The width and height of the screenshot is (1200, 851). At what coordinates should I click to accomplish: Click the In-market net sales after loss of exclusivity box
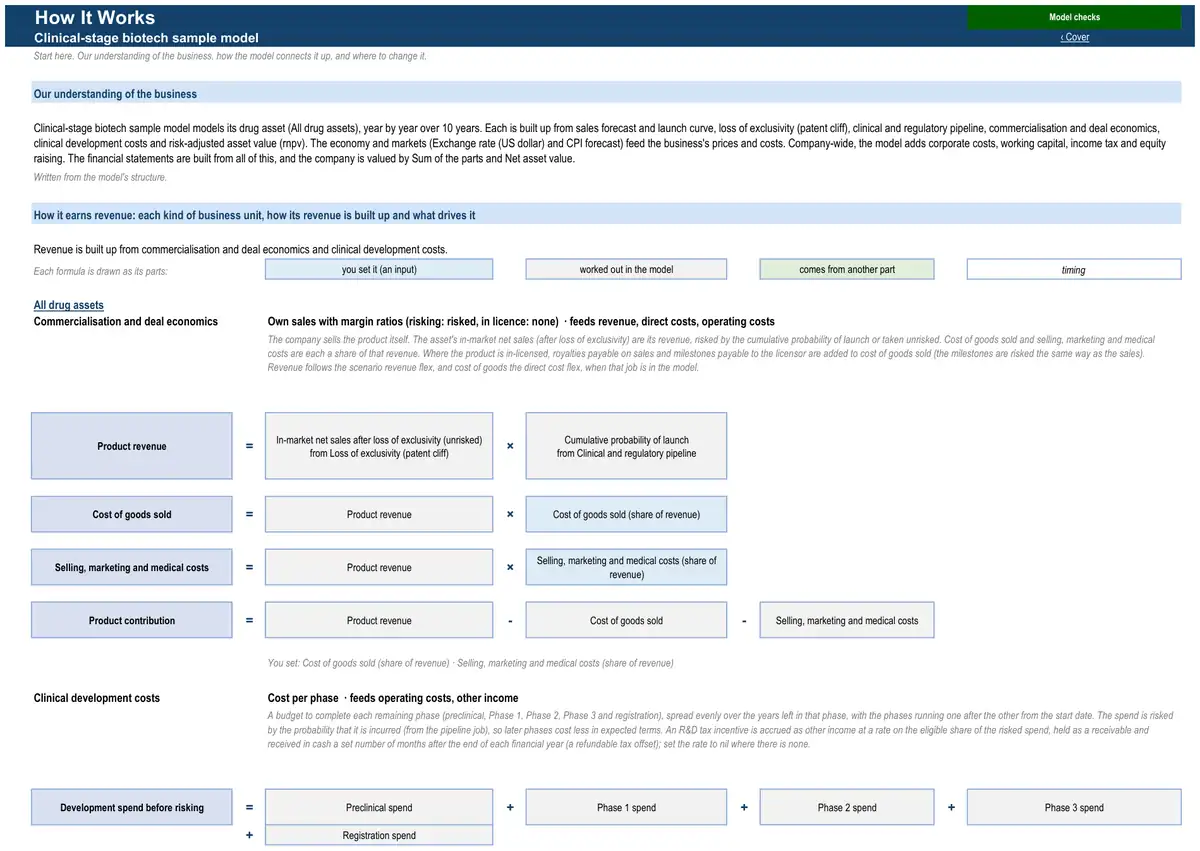tap(379, 446)
